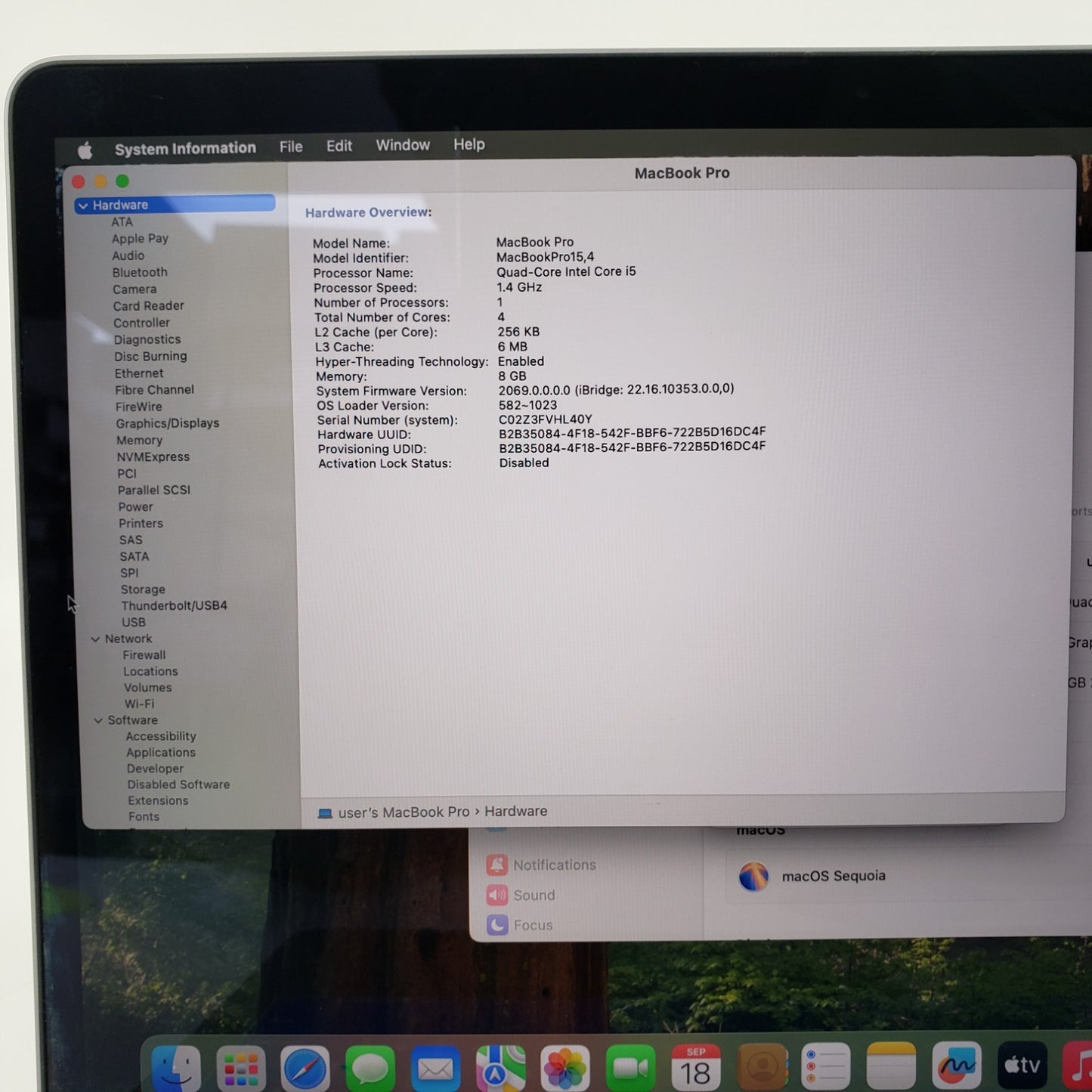The height and width of the screenshot is (1092, 1092).
Task: Open the Window menu
Action: [x=403, y=145]
